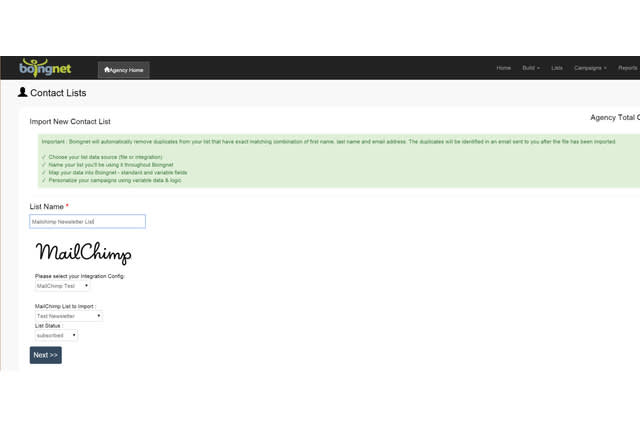Click the Boingnet logo
This screenshot has height=426, width=640.
[43, 68]
